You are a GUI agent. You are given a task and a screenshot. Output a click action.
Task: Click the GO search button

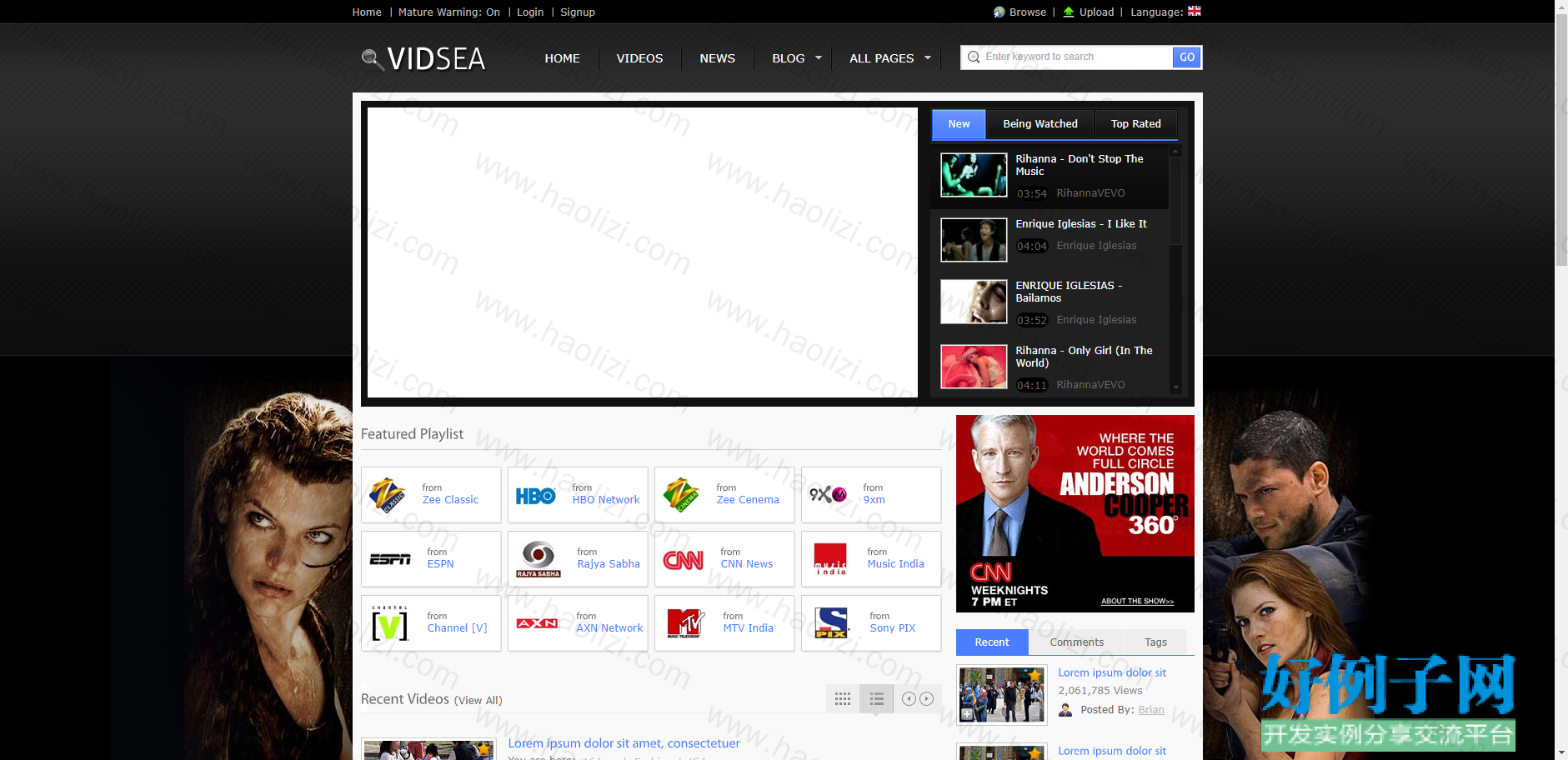tap(1187, 57)
